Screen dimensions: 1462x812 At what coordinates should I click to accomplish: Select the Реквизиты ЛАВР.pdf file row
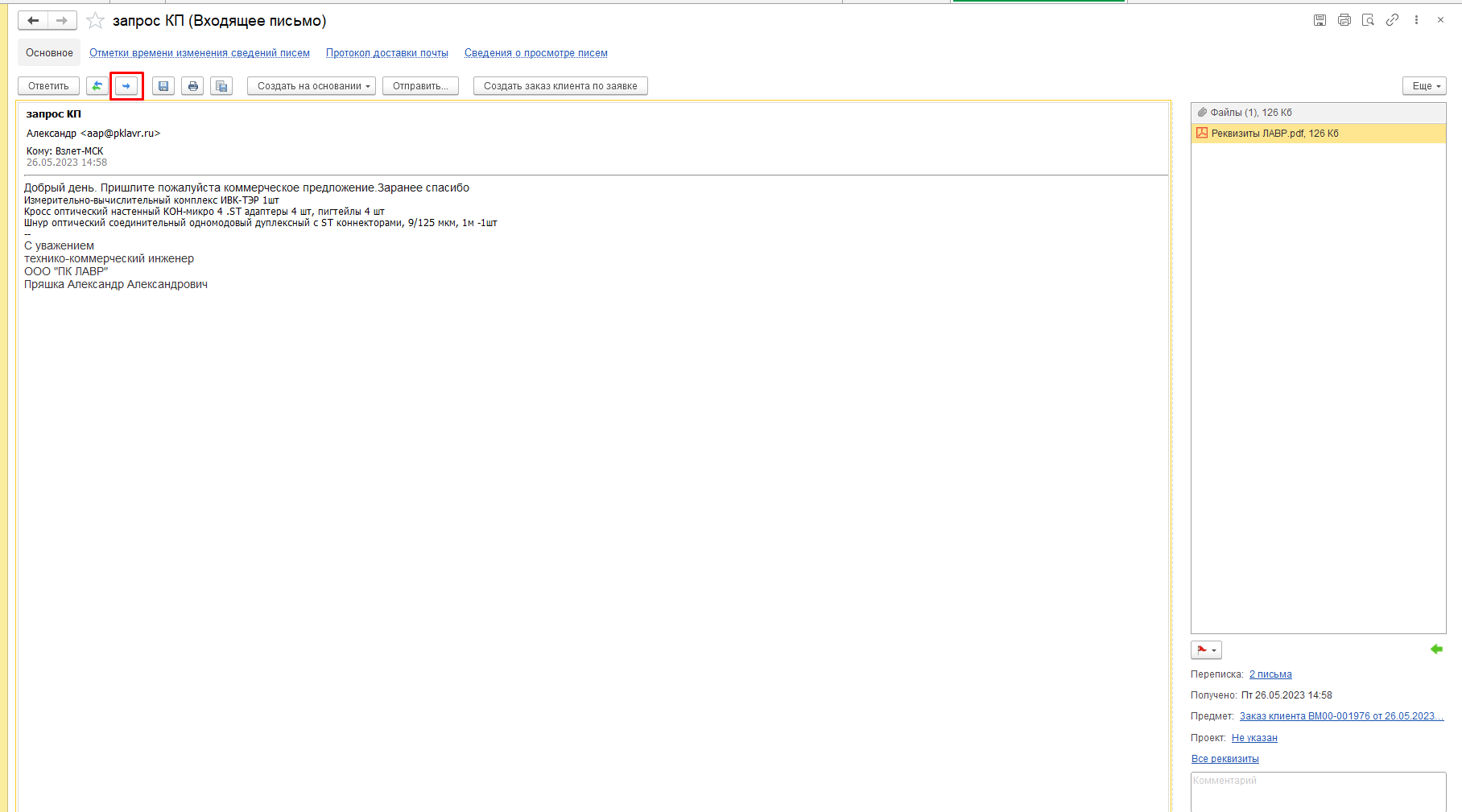click(x=1319, y=133)
